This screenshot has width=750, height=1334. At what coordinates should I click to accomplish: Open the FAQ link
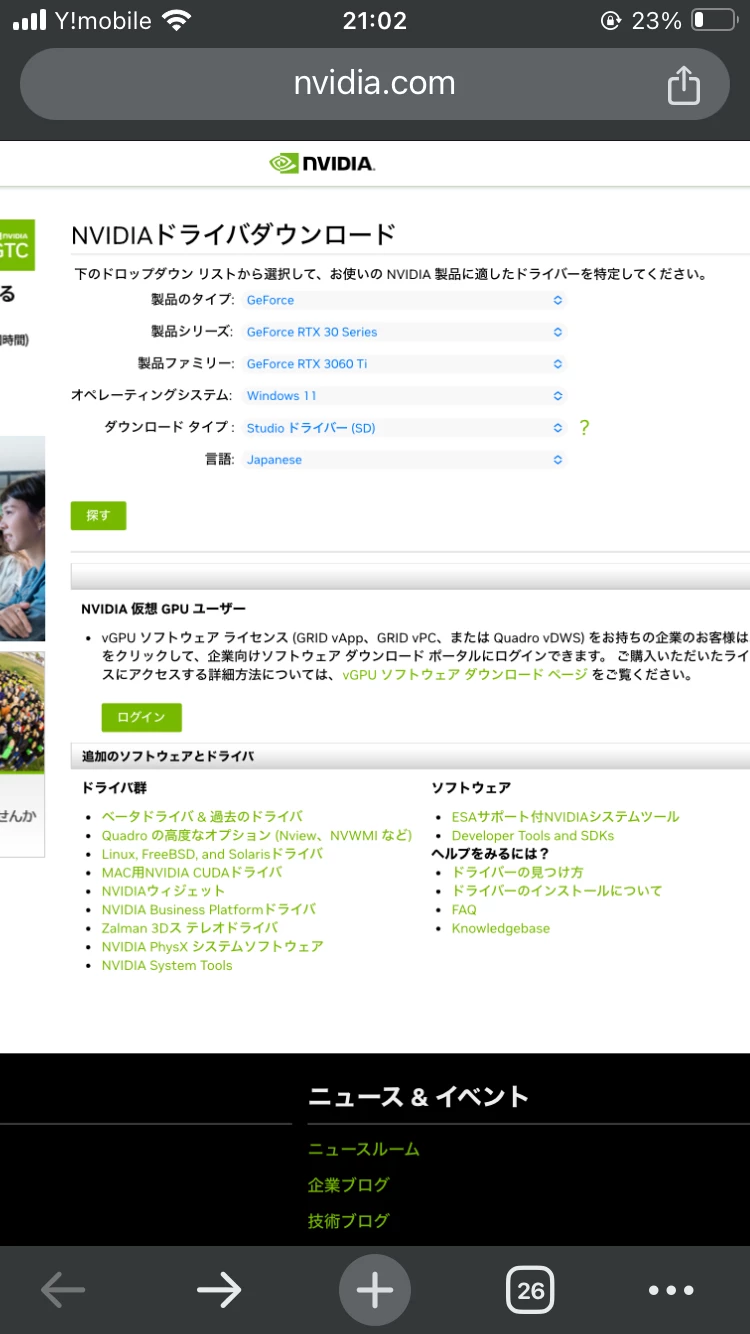coord(464,910)
